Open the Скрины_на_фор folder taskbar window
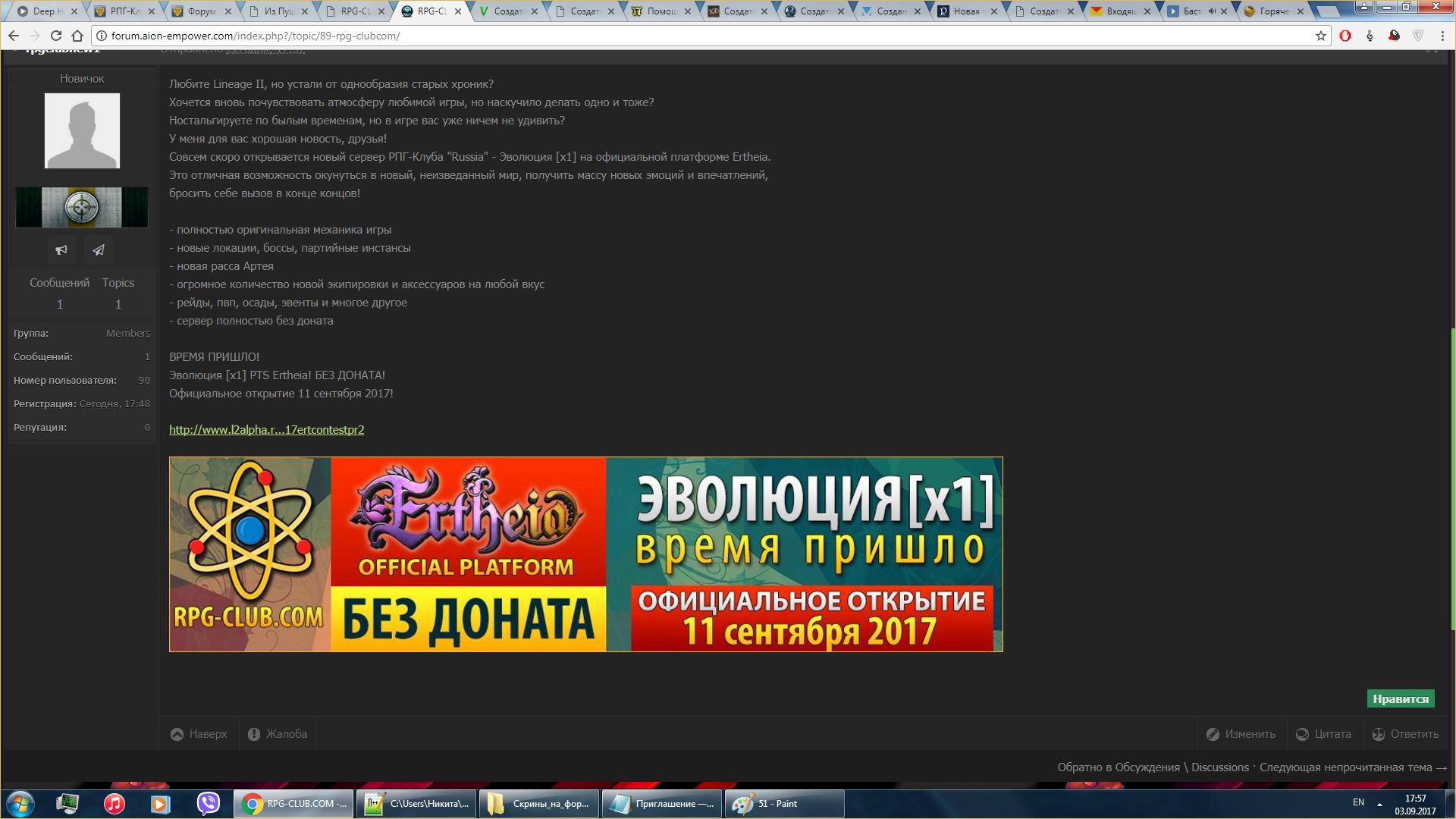 tap(539, 804)
